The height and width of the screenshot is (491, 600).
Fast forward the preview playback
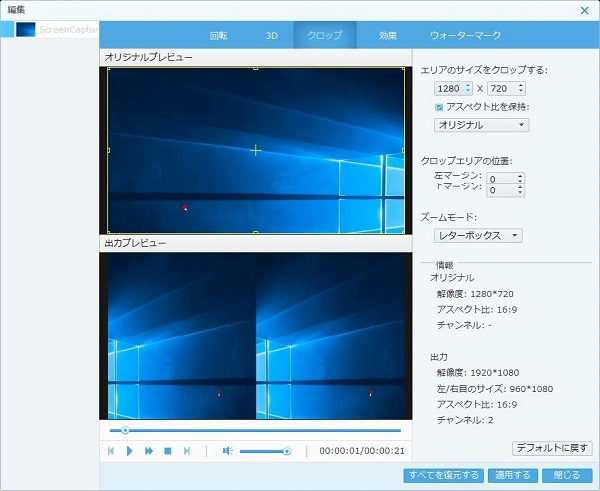pos(149,451)
